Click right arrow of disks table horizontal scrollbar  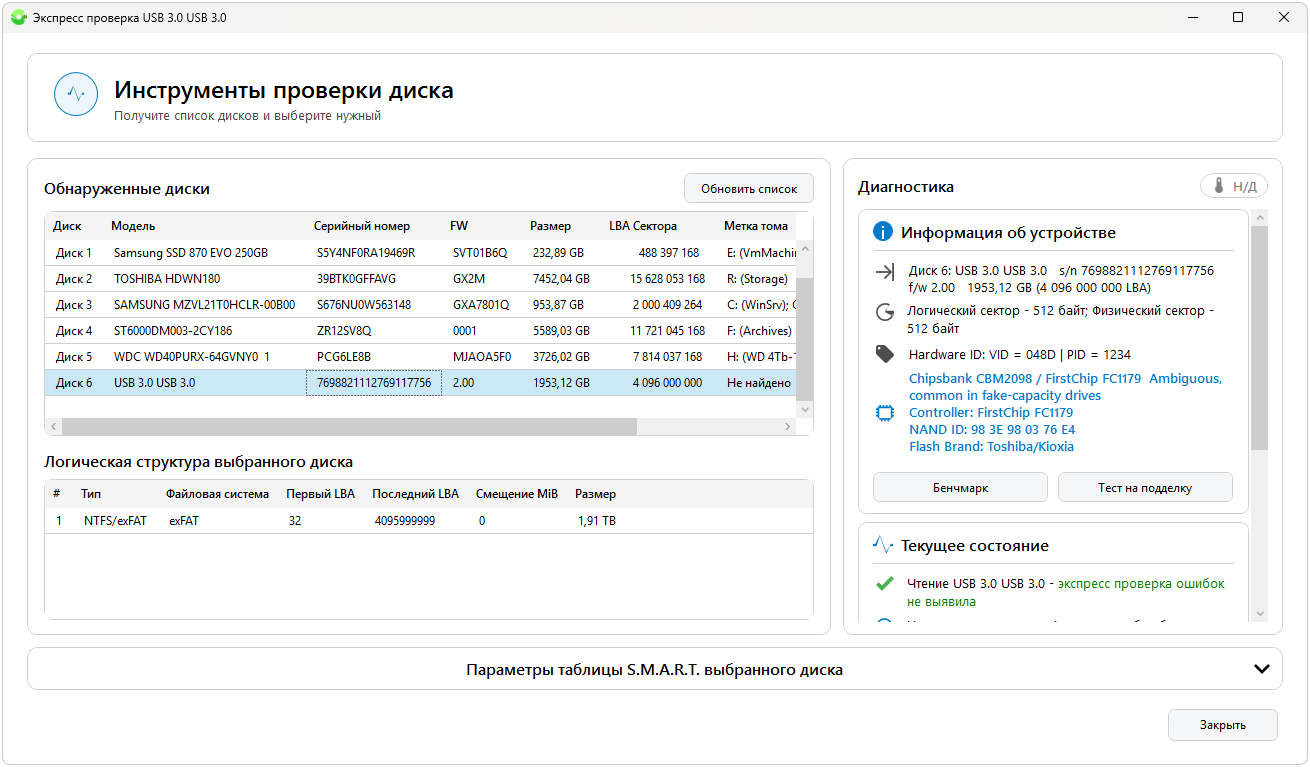(787, 426)
